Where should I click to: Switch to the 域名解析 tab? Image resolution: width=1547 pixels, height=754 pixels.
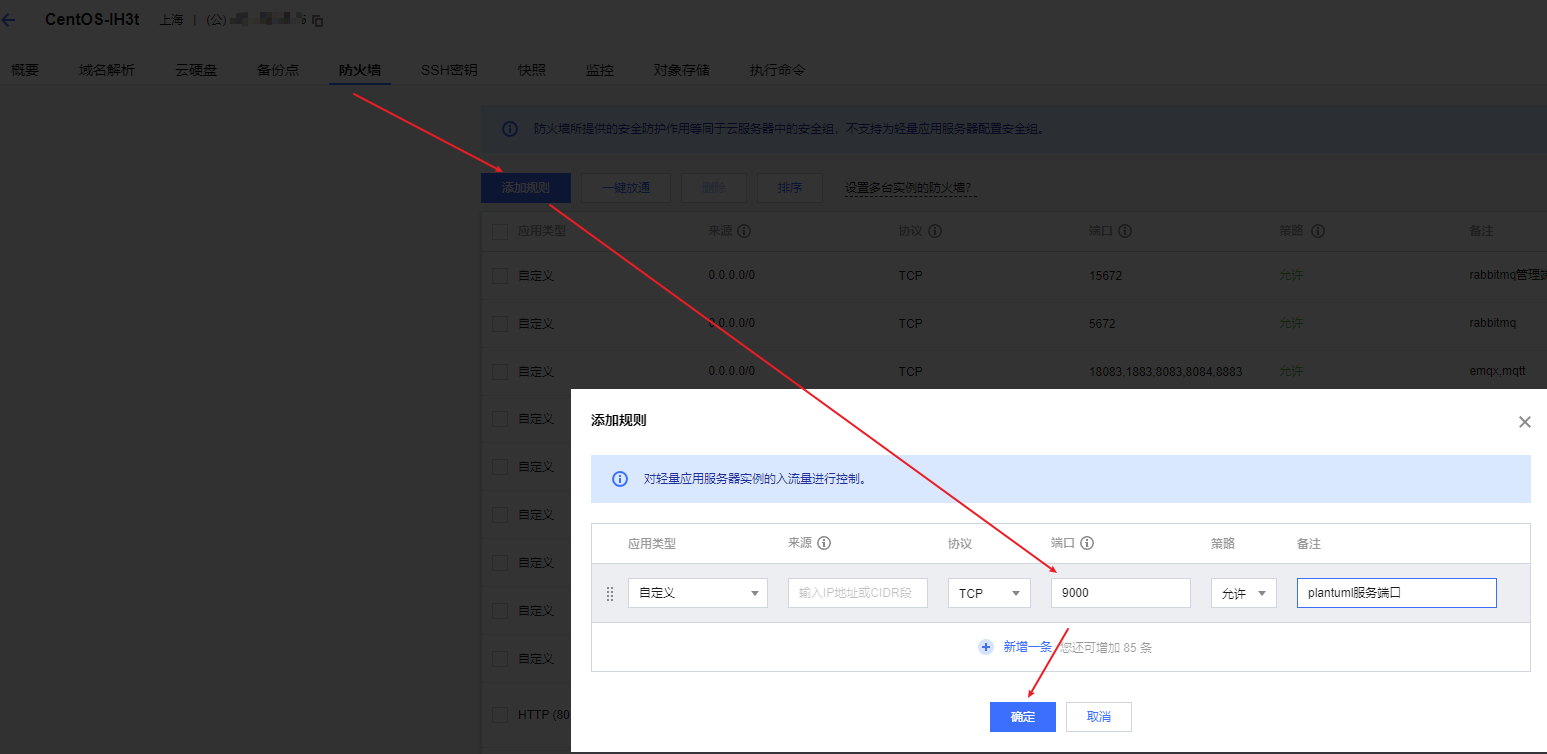click(x=107, y=70)
